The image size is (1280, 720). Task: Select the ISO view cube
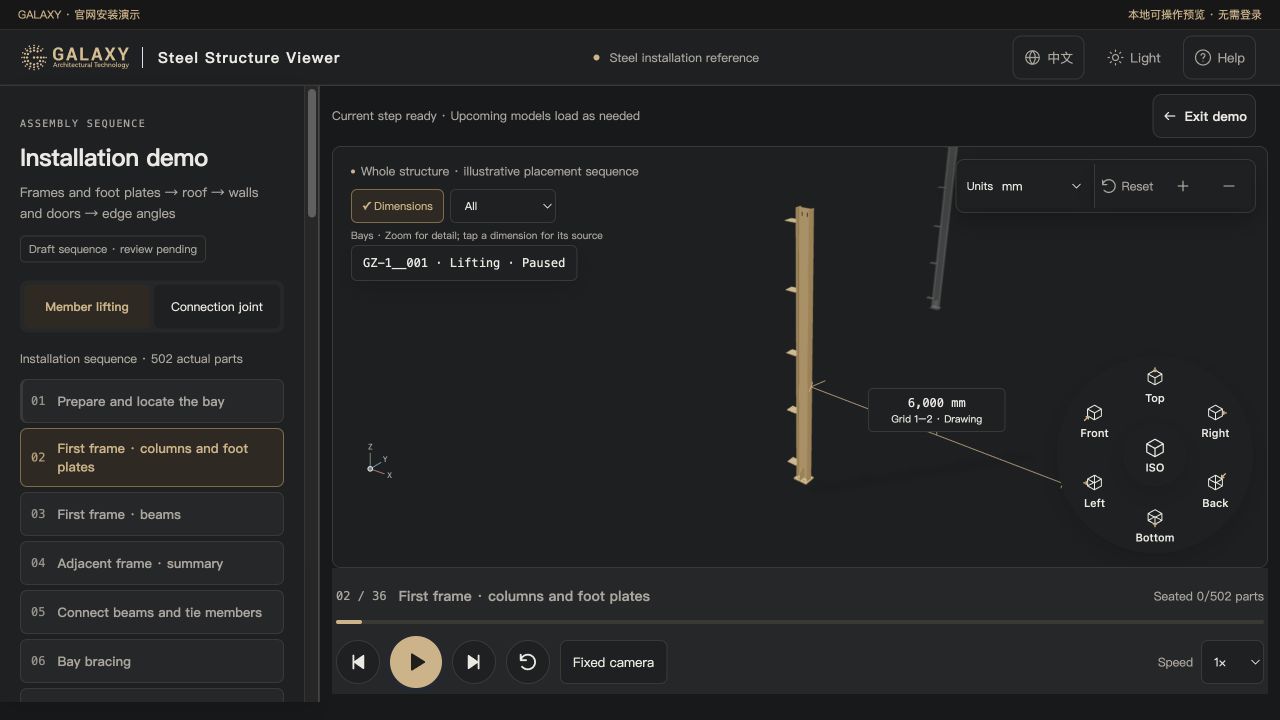click(1154, 455)
